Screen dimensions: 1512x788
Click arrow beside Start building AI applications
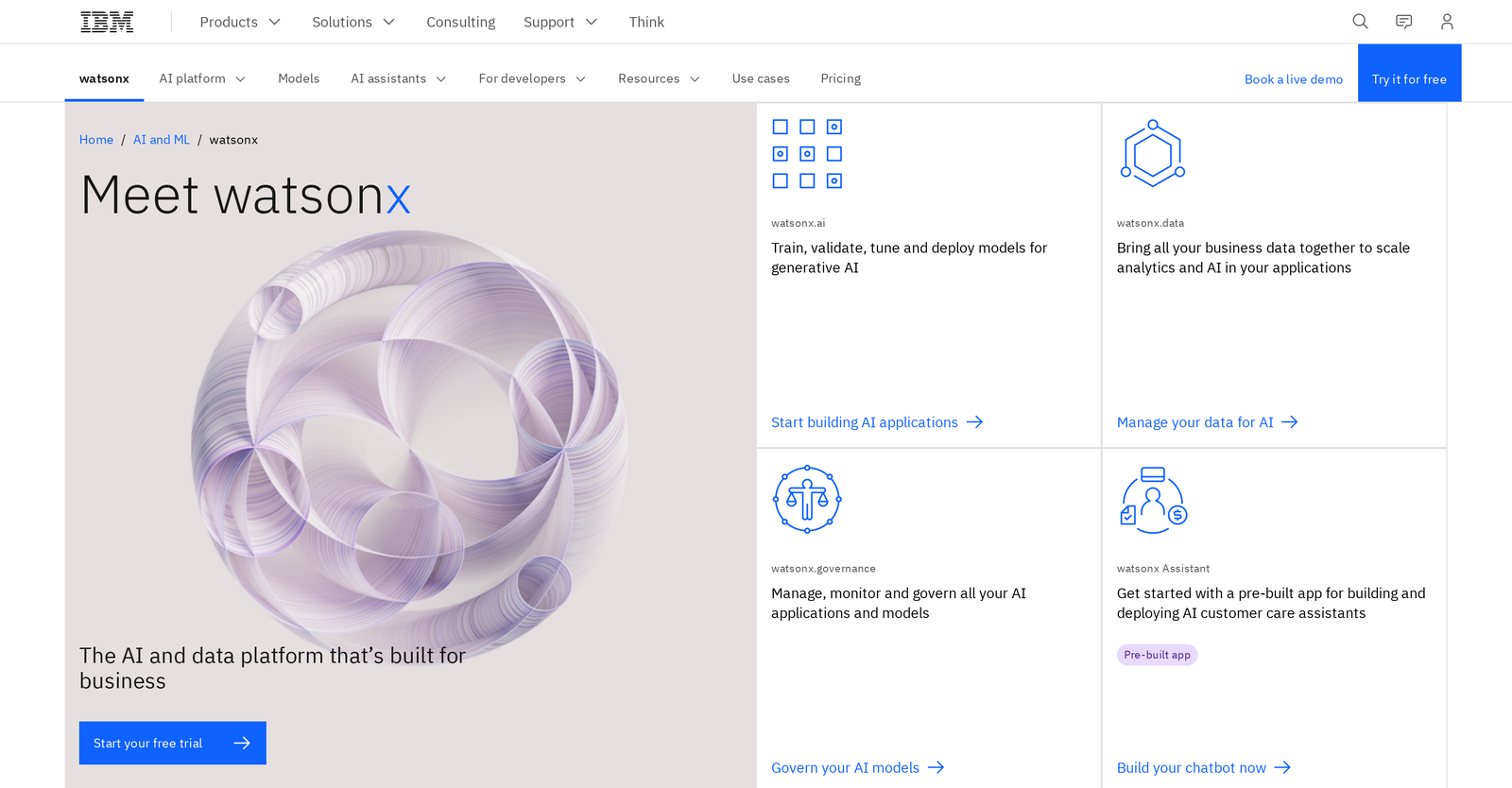(x=974, y=422)
